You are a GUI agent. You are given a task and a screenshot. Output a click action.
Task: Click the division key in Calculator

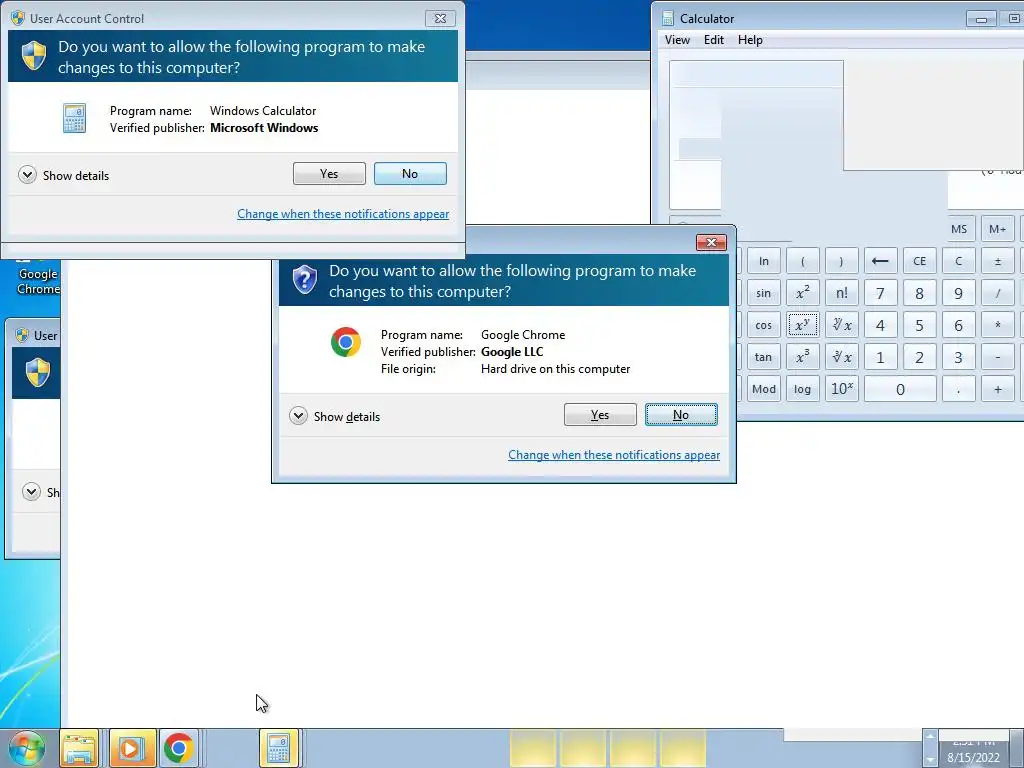998,293
